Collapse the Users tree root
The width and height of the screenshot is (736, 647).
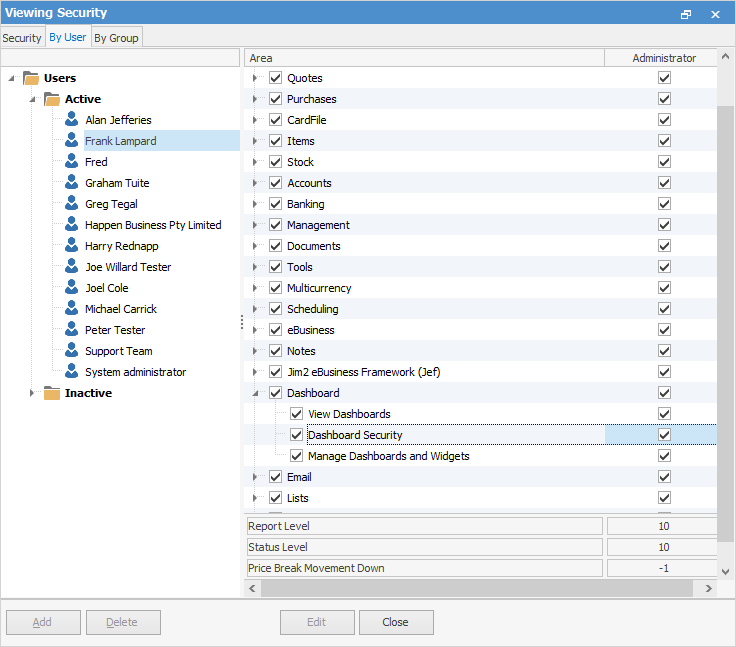click(x=11, y=78)
